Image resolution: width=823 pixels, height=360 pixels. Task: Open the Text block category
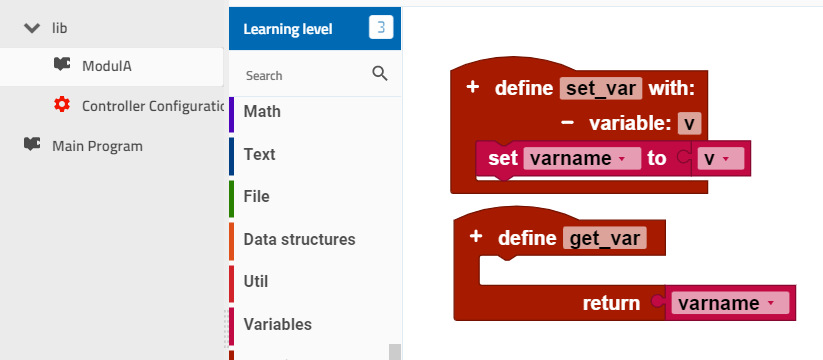[315, 154]
